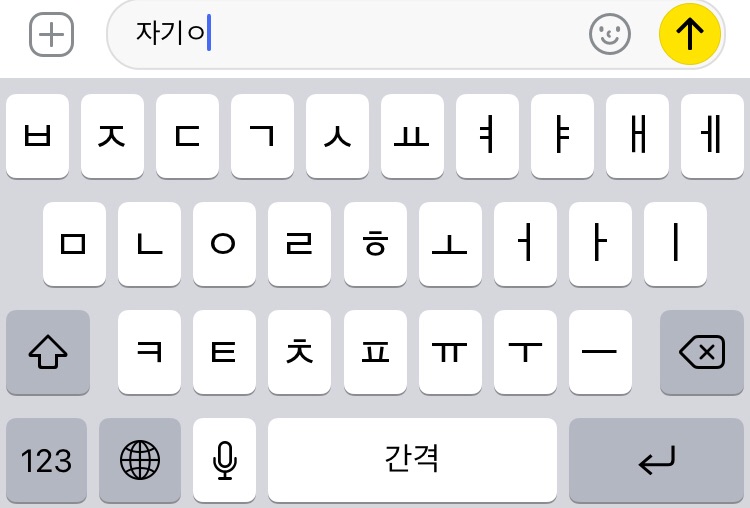Tap the ㅛ vowel key
The width and height of the screenshot is (750, 508).
pyautogui.click(x=412, y=136)
